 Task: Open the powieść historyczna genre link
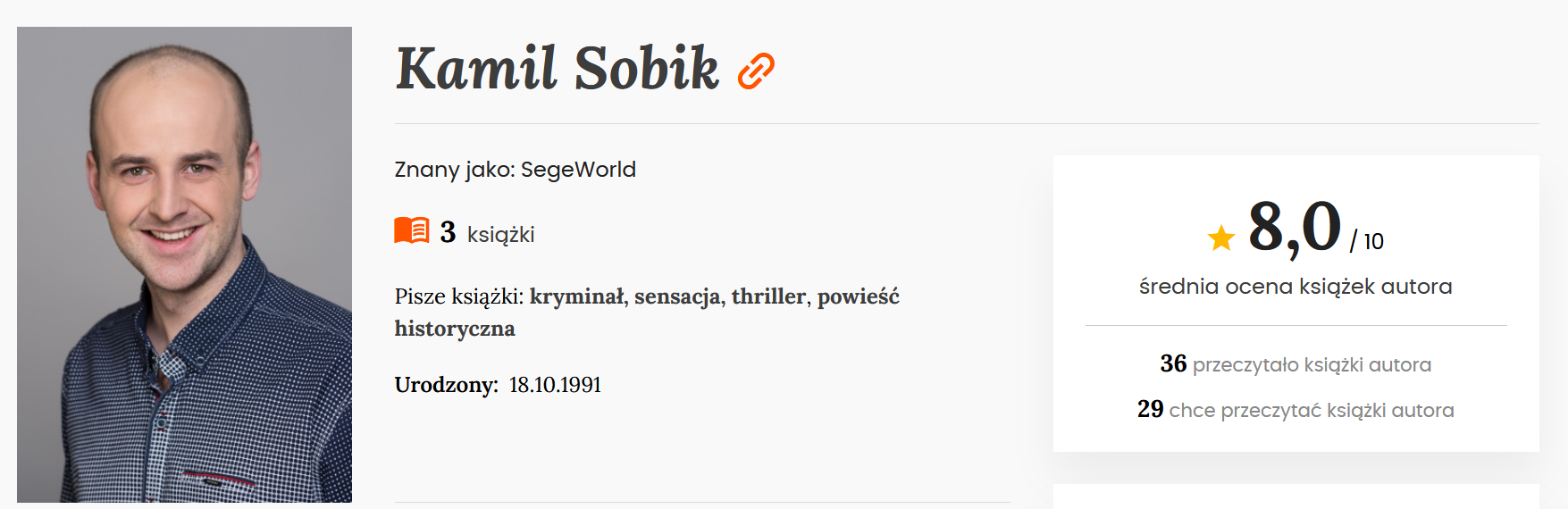858,297
